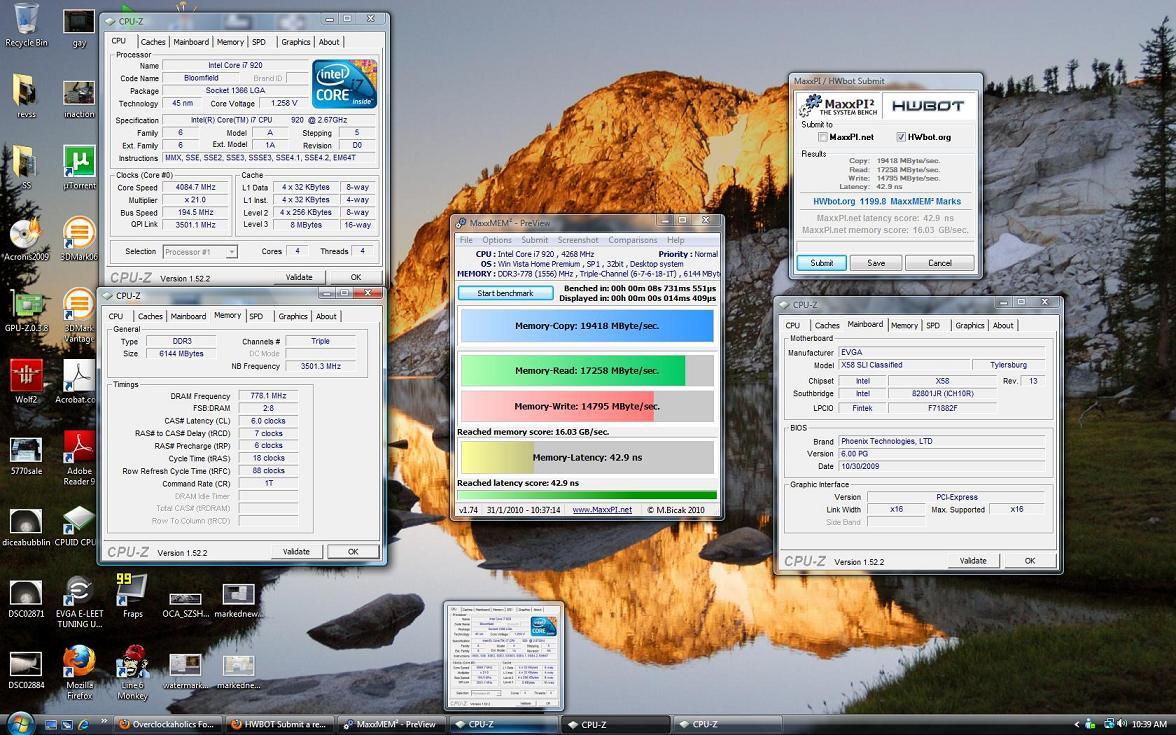The width and height of the screenshot is (1176, 735).
Task: Switch to the Overclockaholics Fo... taskbar button
Action: point(166,724)
